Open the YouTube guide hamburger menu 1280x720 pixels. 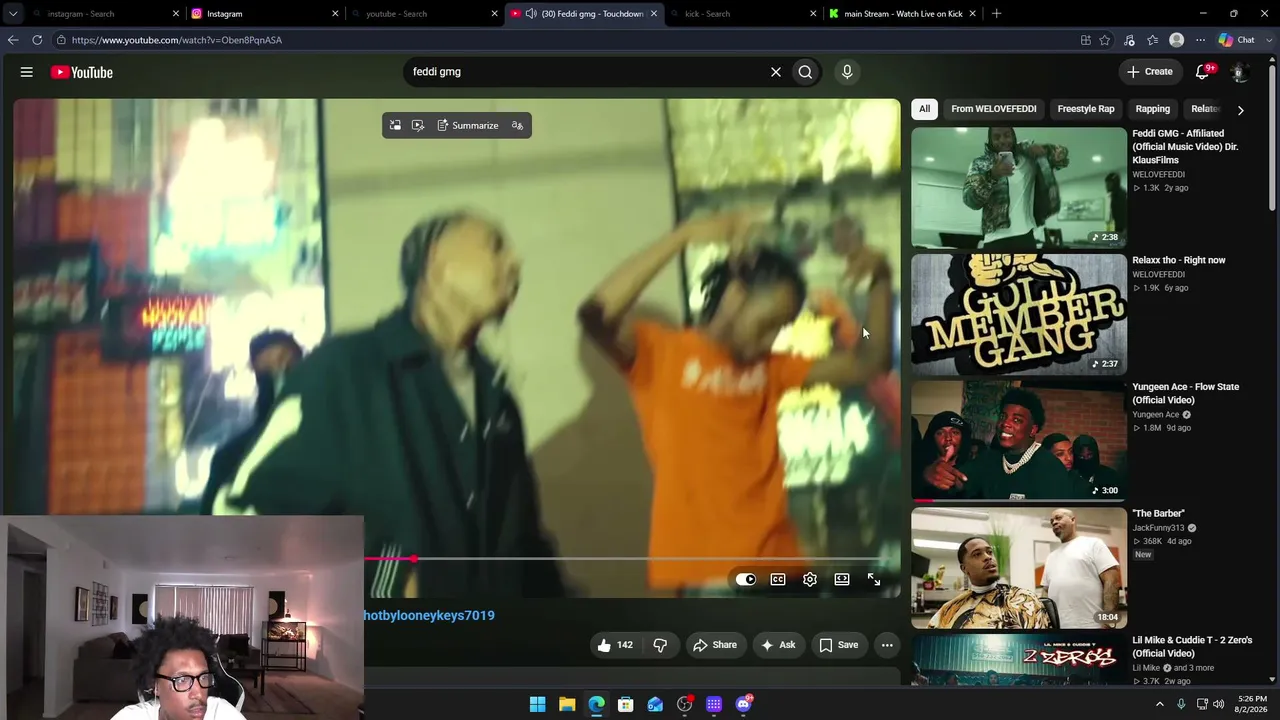click(x=27, y=72)
